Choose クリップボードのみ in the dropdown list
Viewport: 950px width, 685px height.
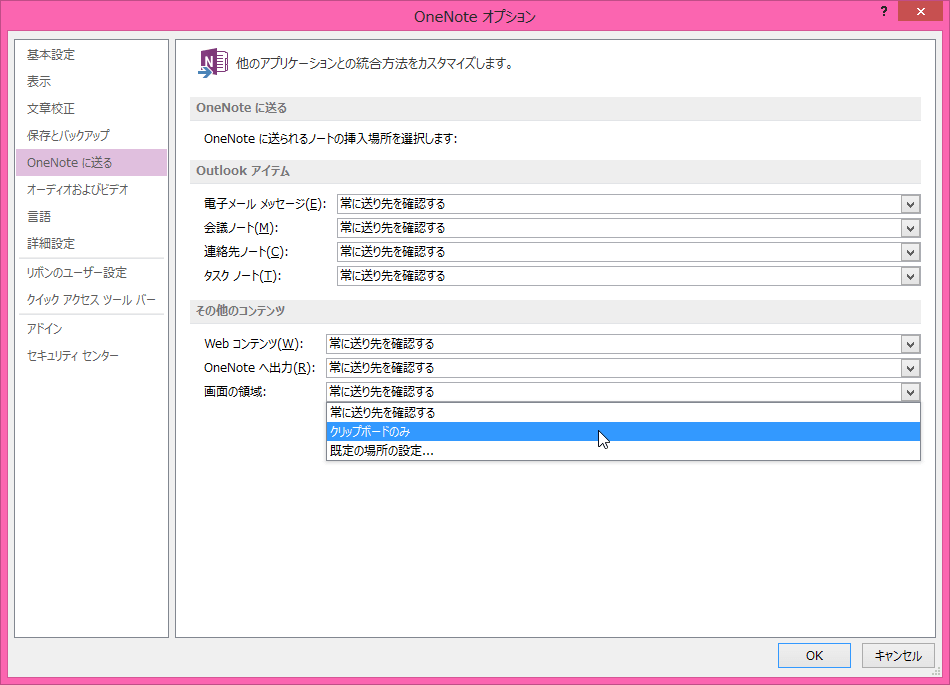click(623, 432)
